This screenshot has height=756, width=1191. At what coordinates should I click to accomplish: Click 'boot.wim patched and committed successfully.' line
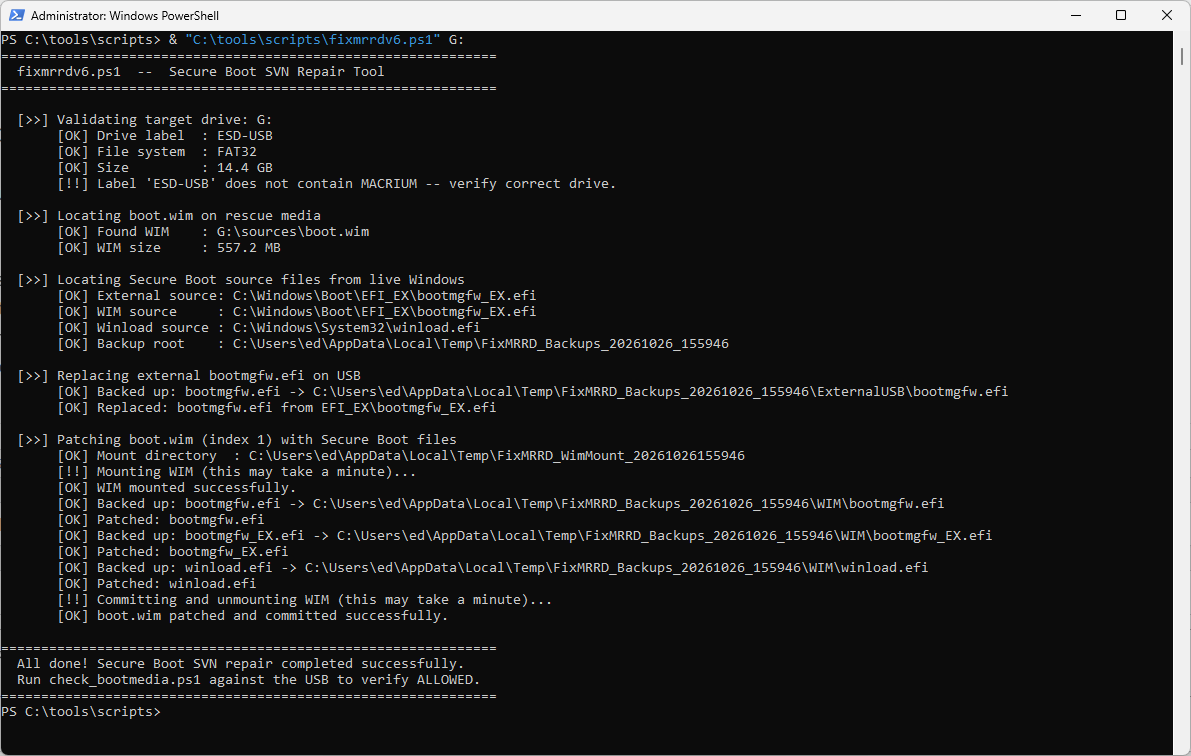pos(253,615)
